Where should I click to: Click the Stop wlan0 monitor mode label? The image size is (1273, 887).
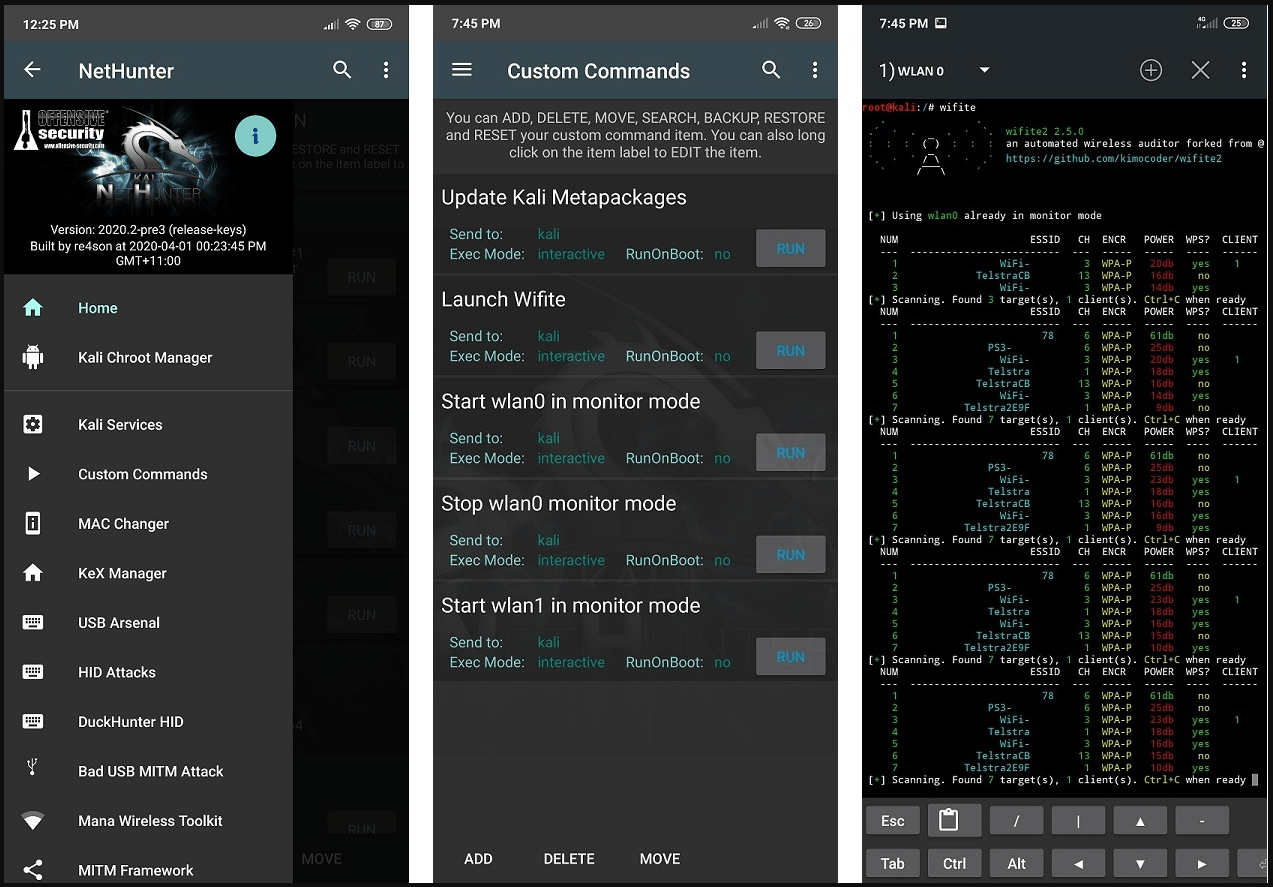coord(558,503)
